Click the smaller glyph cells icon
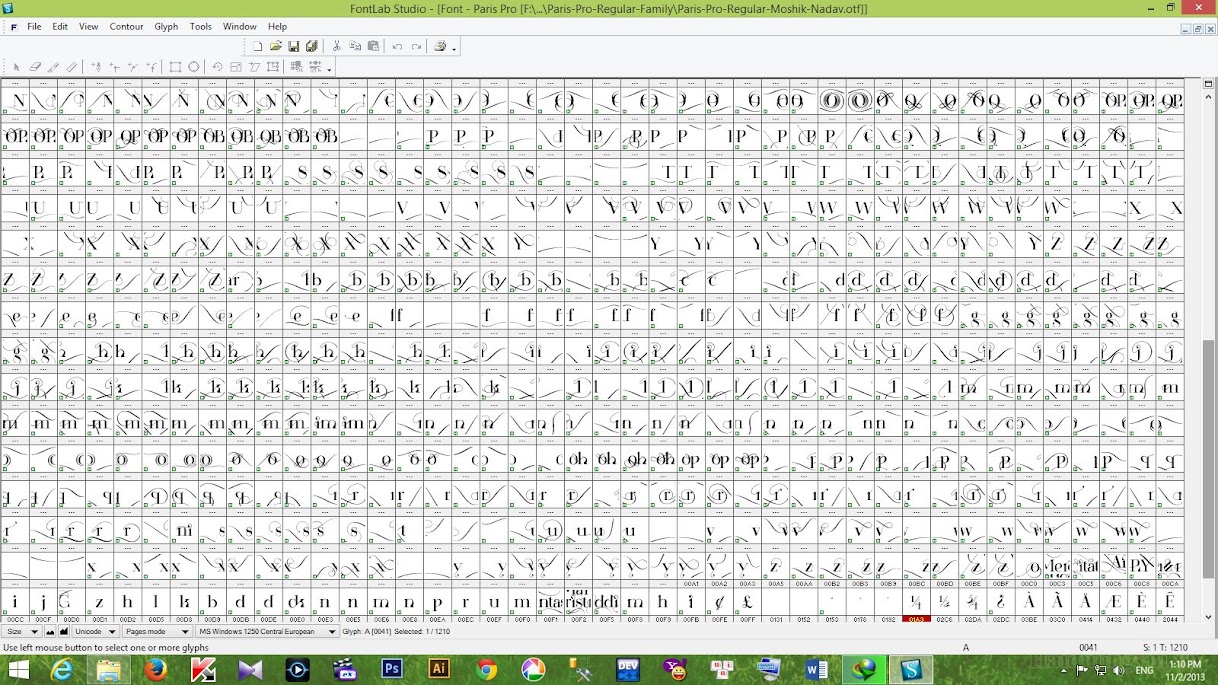This screenshot has height=685, width=1218. [50, 632]
